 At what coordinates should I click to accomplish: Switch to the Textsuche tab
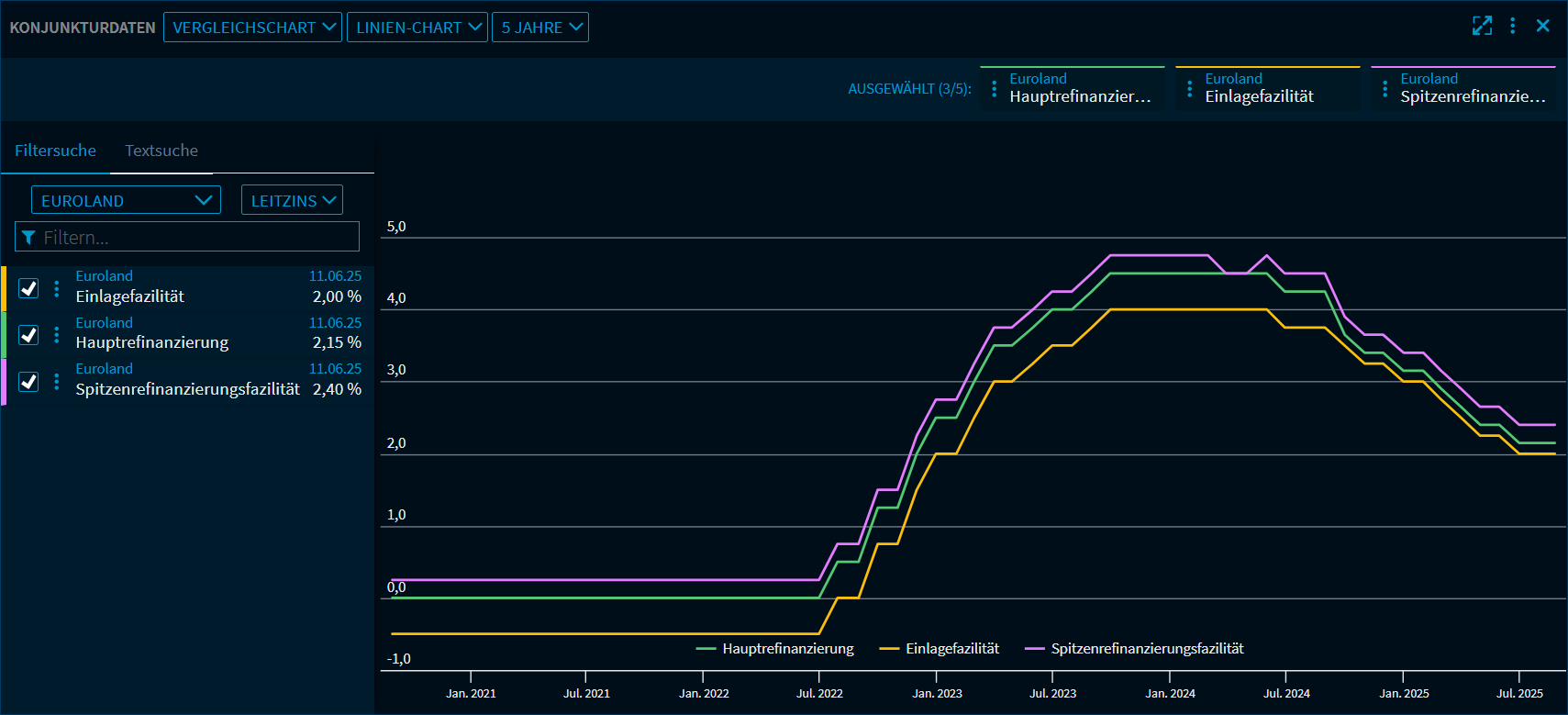(161, 151)
